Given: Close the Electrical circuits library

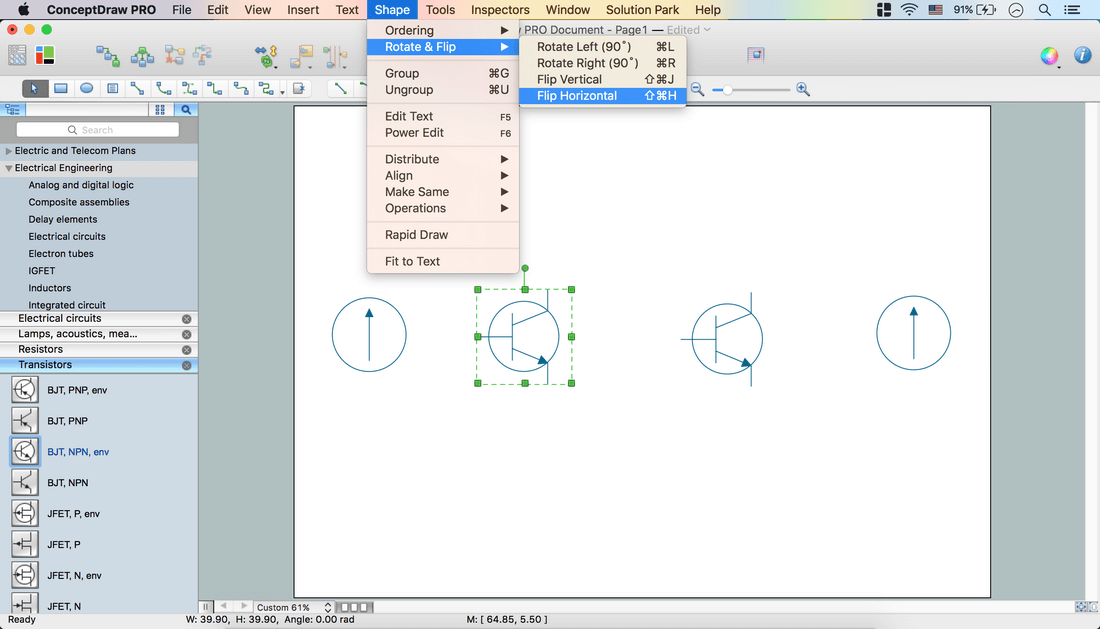Looking at the screenshot, I should 186,319.
